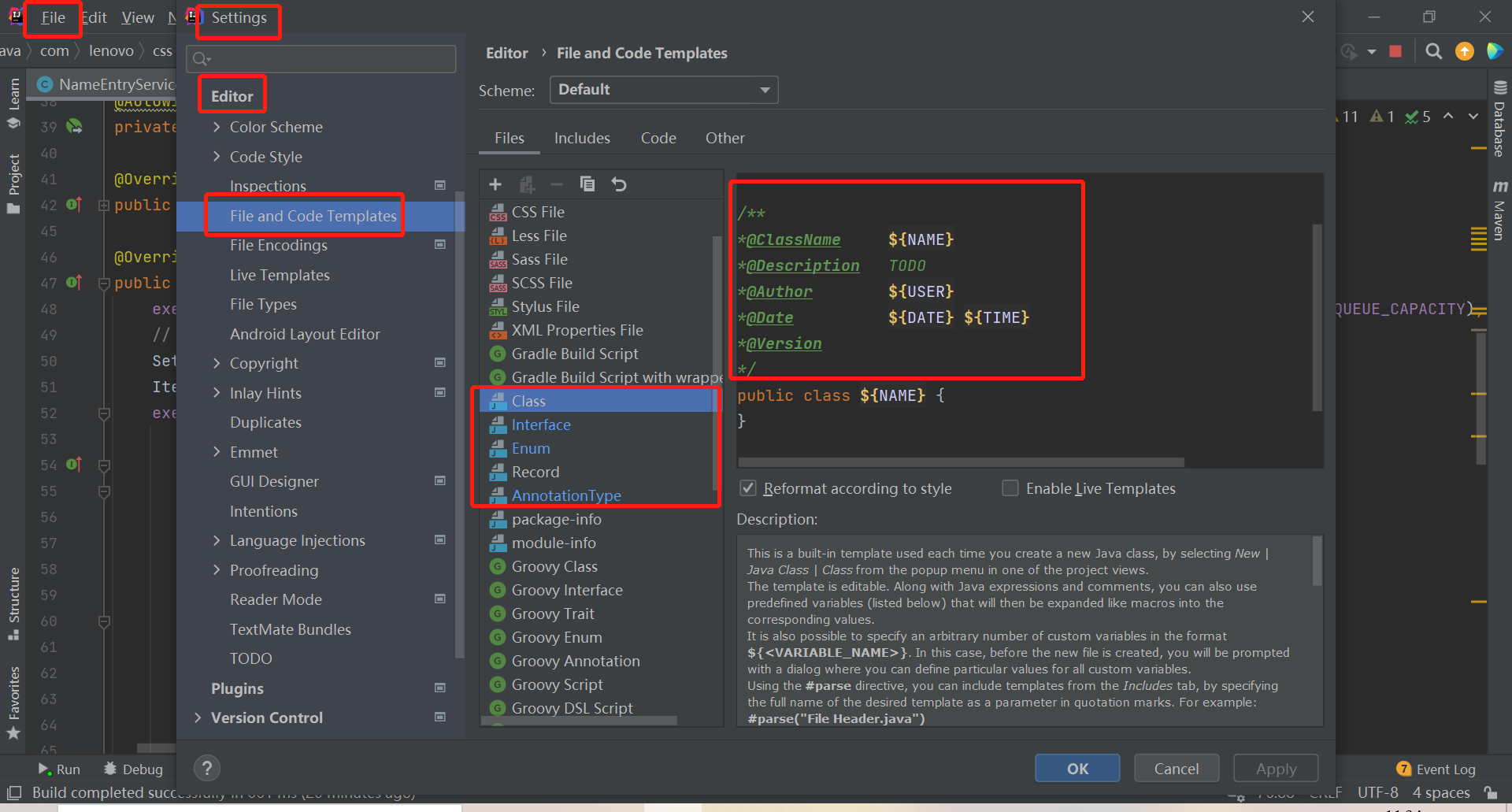Click the Reset to Default revert icon
Viewport: 1512px width, 812px height.
[619, 184]
